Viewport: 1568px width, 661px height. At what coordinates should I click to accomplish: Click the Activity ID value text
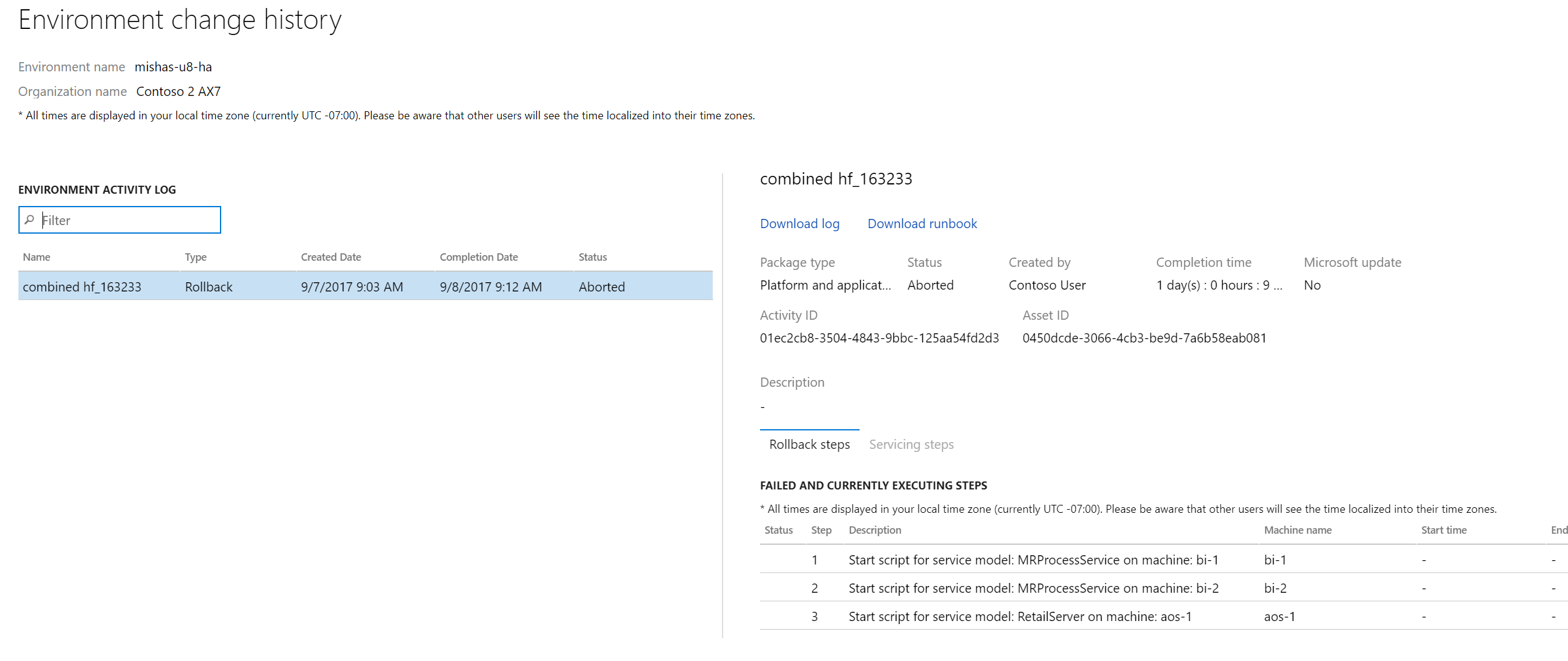879,338
